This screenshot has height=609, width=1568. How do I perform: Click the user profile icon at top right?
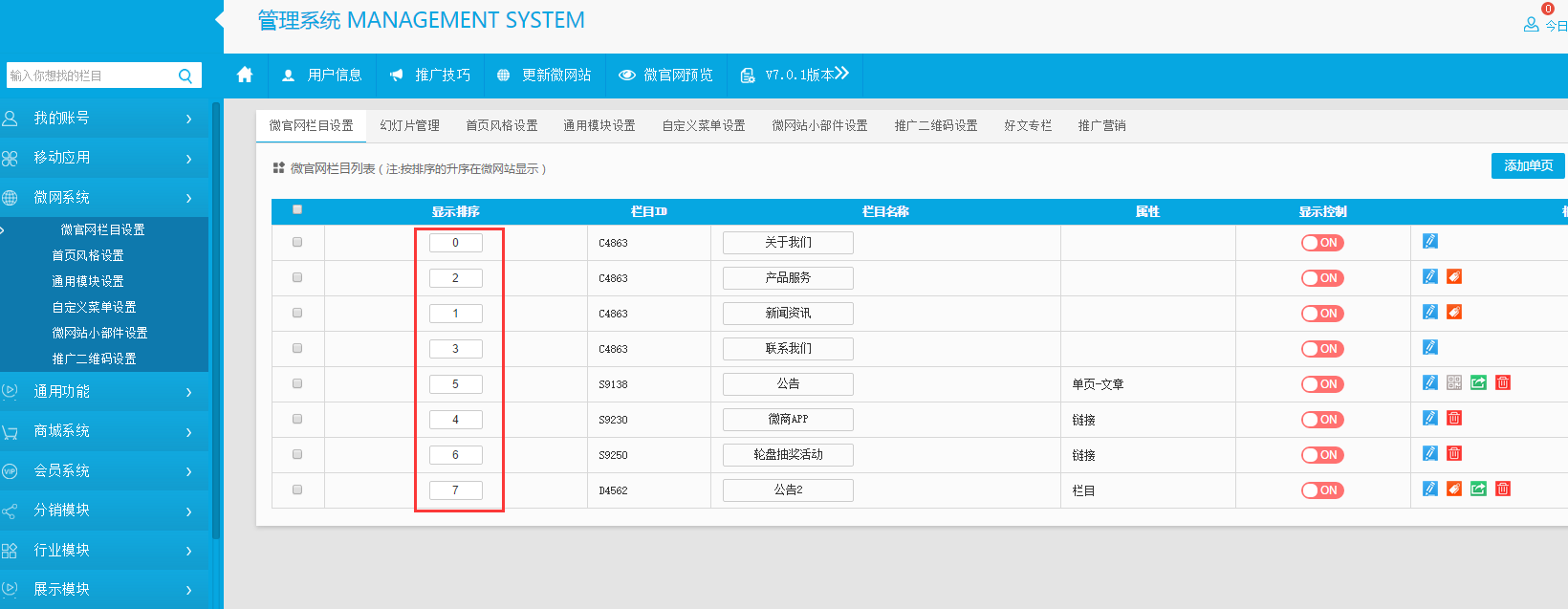pyautogui.click(x=1531, y=25)
